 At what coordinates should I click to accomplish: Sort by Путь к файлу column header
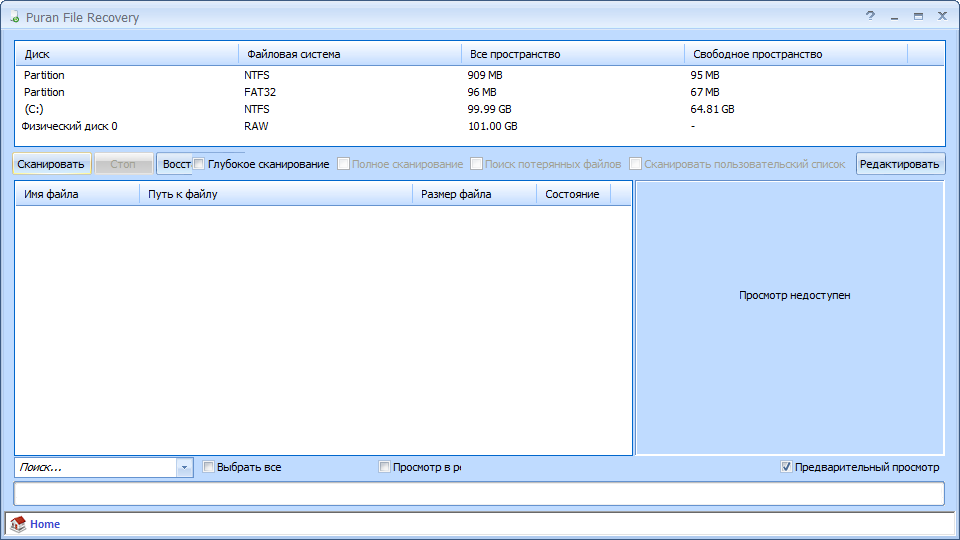pos(276,194)
